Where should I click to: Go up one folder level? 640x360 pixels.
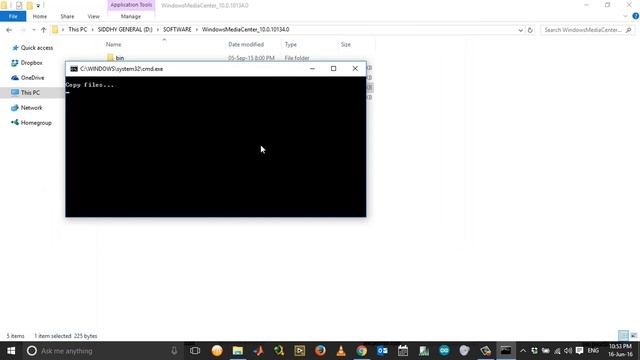point(44,30)
